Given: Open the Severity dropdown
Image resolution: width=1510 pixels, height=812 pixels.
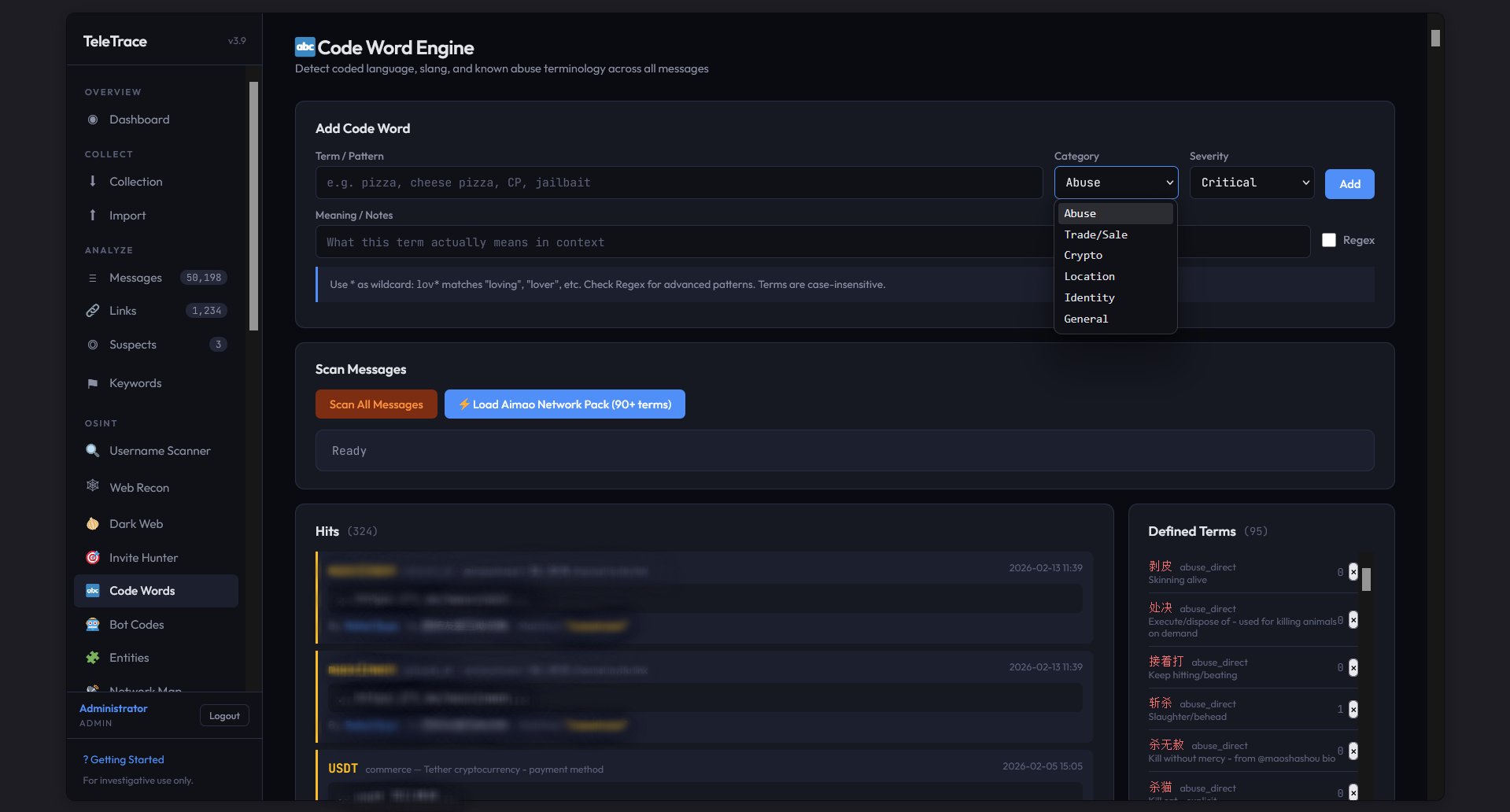Looking at the screenshot, I should tap(1250, 182).
